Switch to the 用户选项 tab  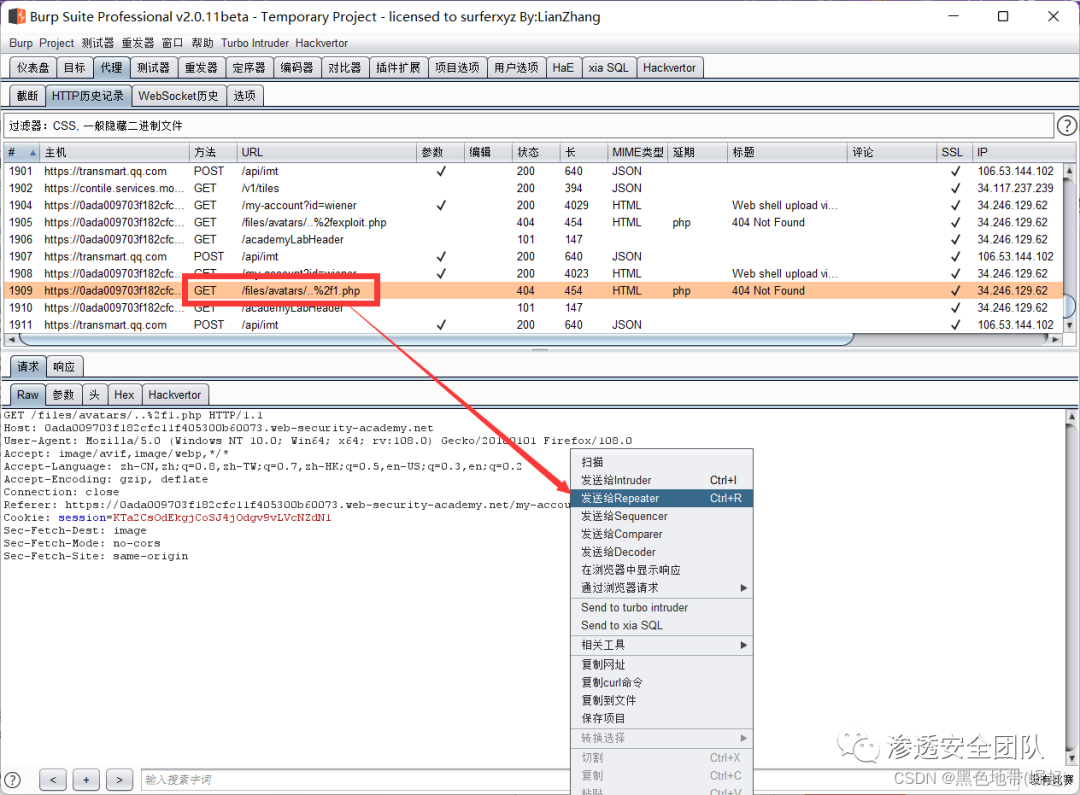tap(517, 68)
